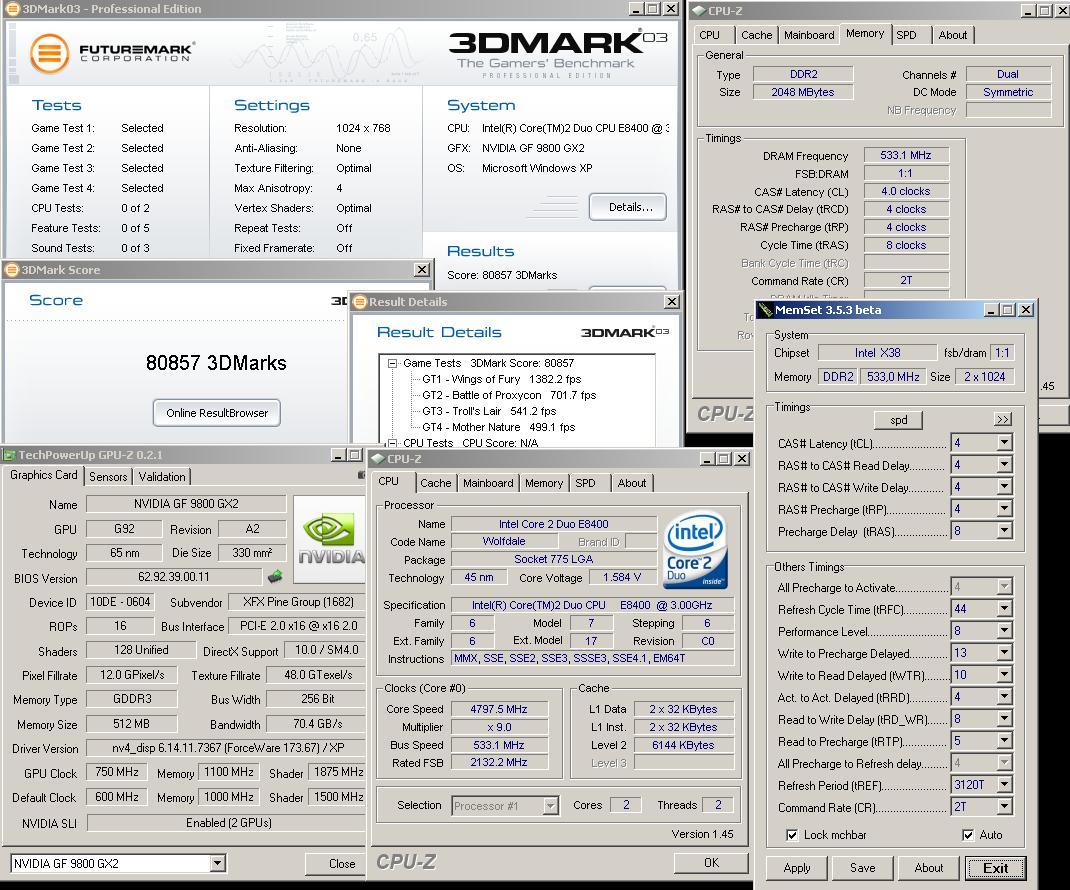This screenshot has height=890, width=1070.
Task: Click the Exit button in MemSet
Action: (x=996, y=868)
